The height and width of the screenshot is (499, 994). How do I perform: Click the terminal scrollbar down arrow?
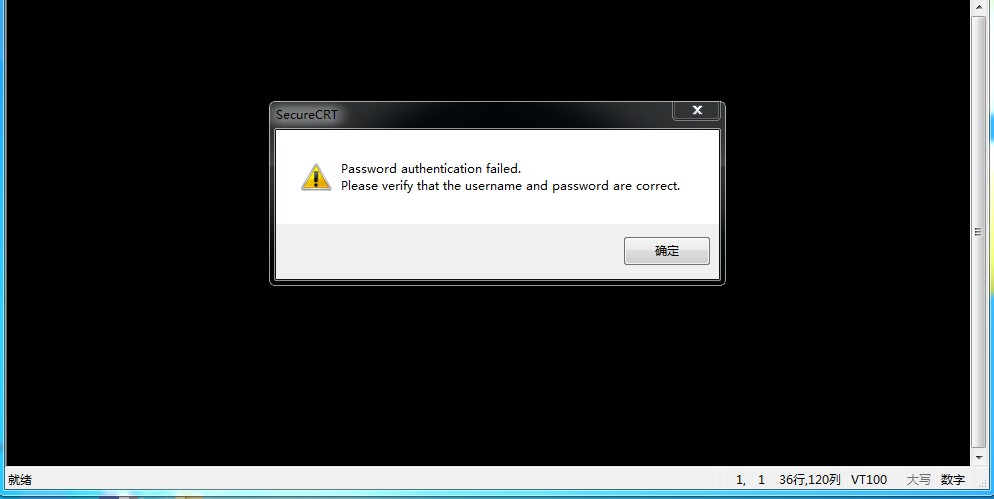click(x=979, y=457)
